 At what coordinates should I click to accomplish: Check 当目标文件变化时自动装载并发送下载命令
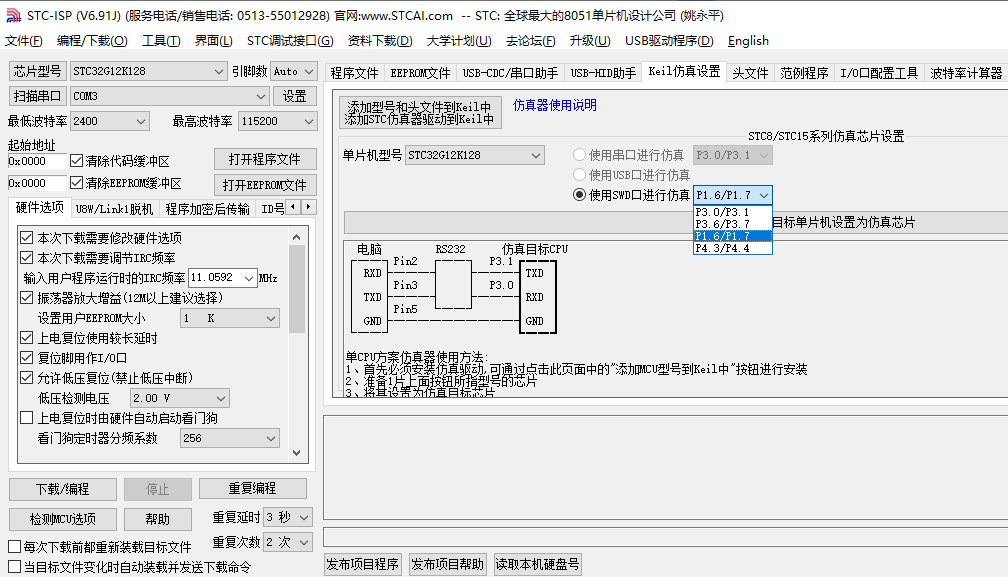tap(14, 567)
